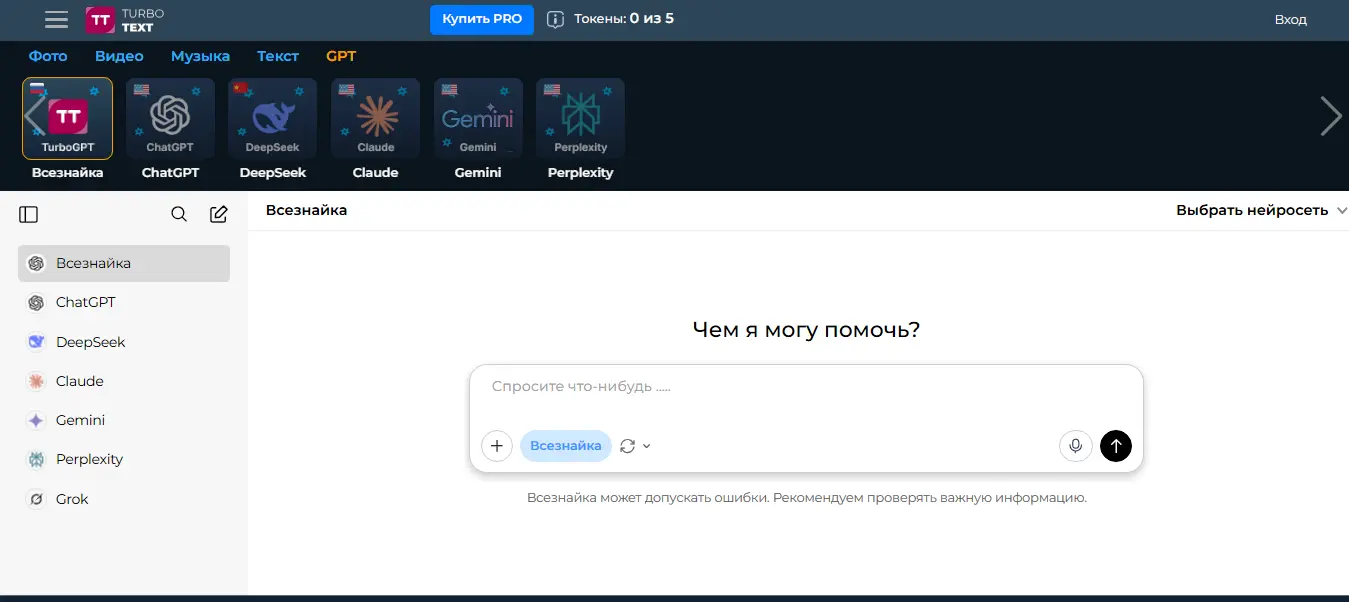
Task: Click the microphone voice input icon
Action: pyautogui.click(x=1075, y=446)
